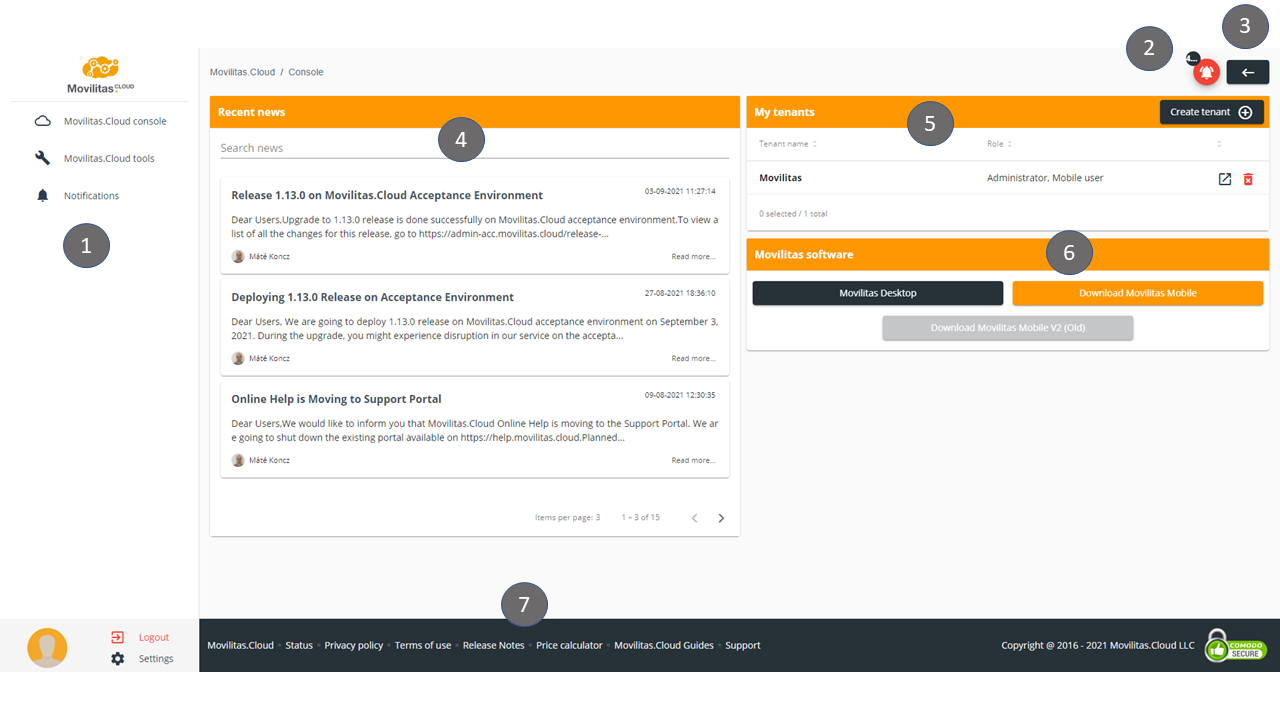This screenshot has height=720, width=1280.
Task: Open Movilitas.Cloud console from sidebar
Action: [115, 121]
